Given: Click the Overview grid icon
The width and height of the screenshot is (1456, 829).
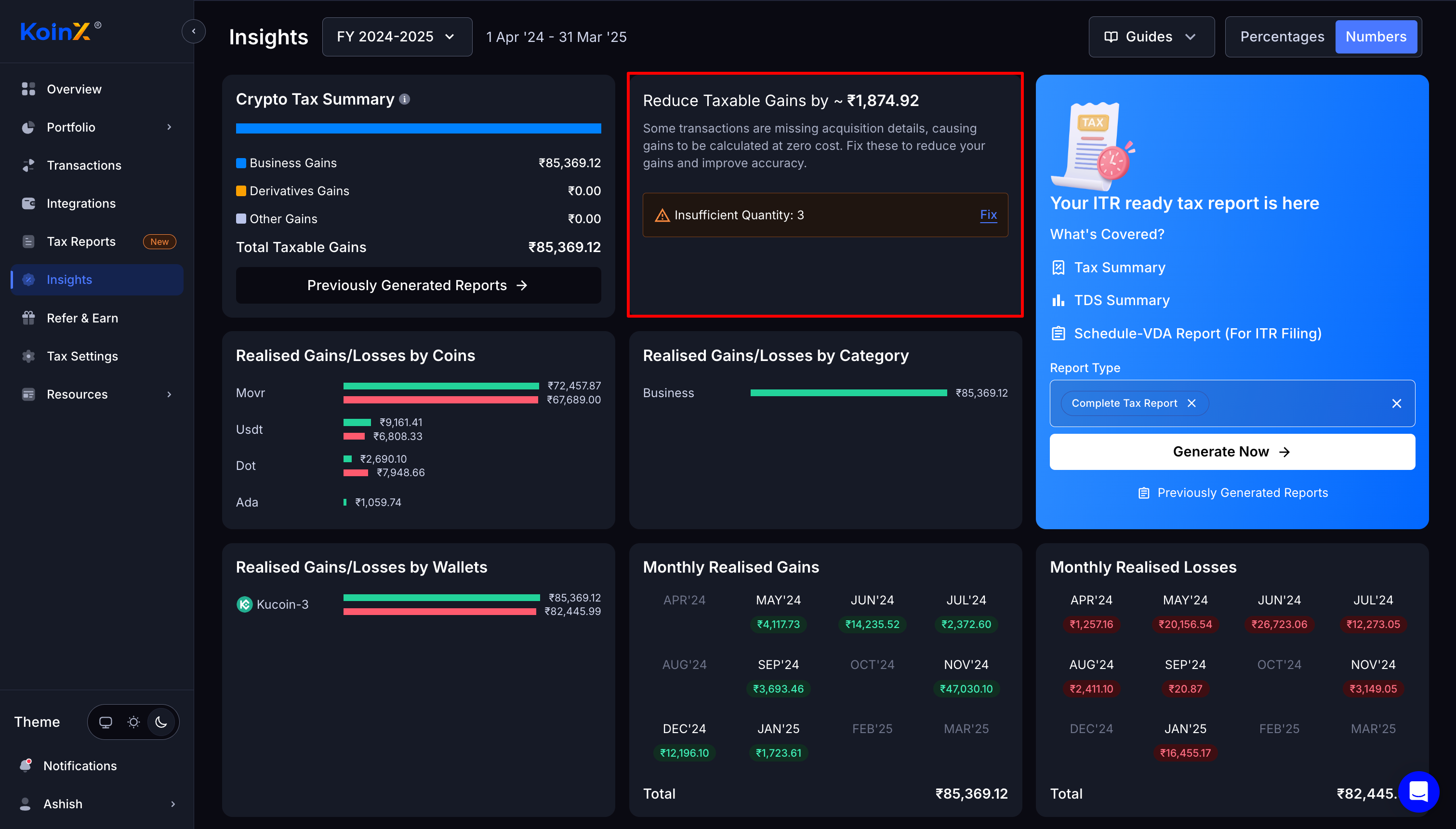Looking at the screenshot, I should pyautogui.click(x=28, y=89).
